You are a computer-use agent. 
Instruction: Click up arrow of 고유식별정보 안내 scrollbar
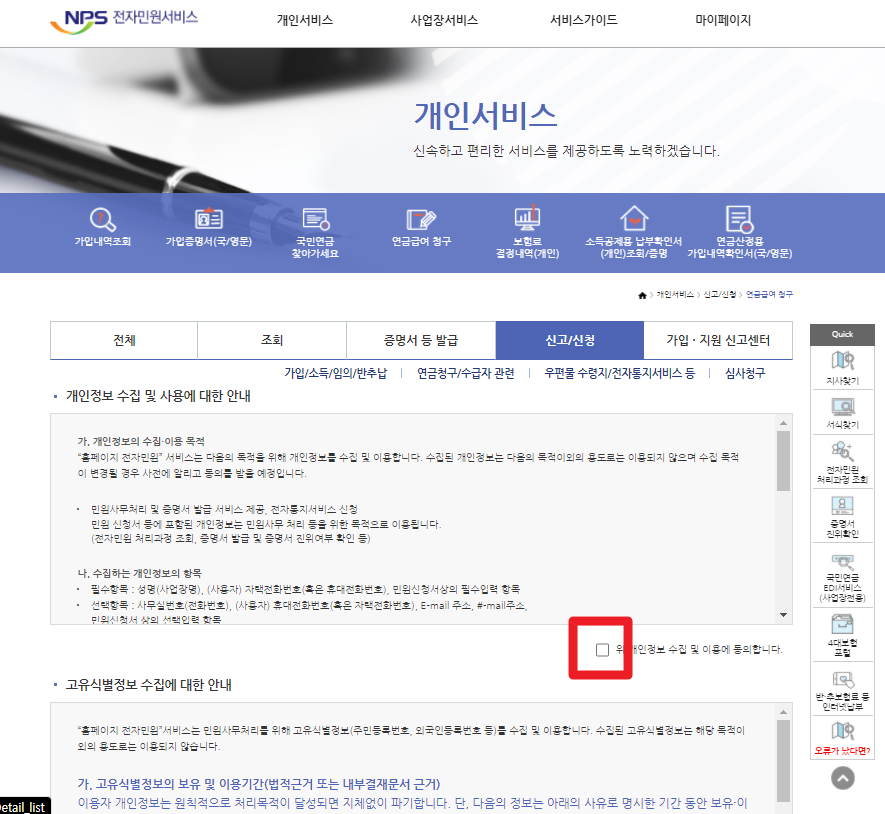pyautogui.click(x=783, y=712)
